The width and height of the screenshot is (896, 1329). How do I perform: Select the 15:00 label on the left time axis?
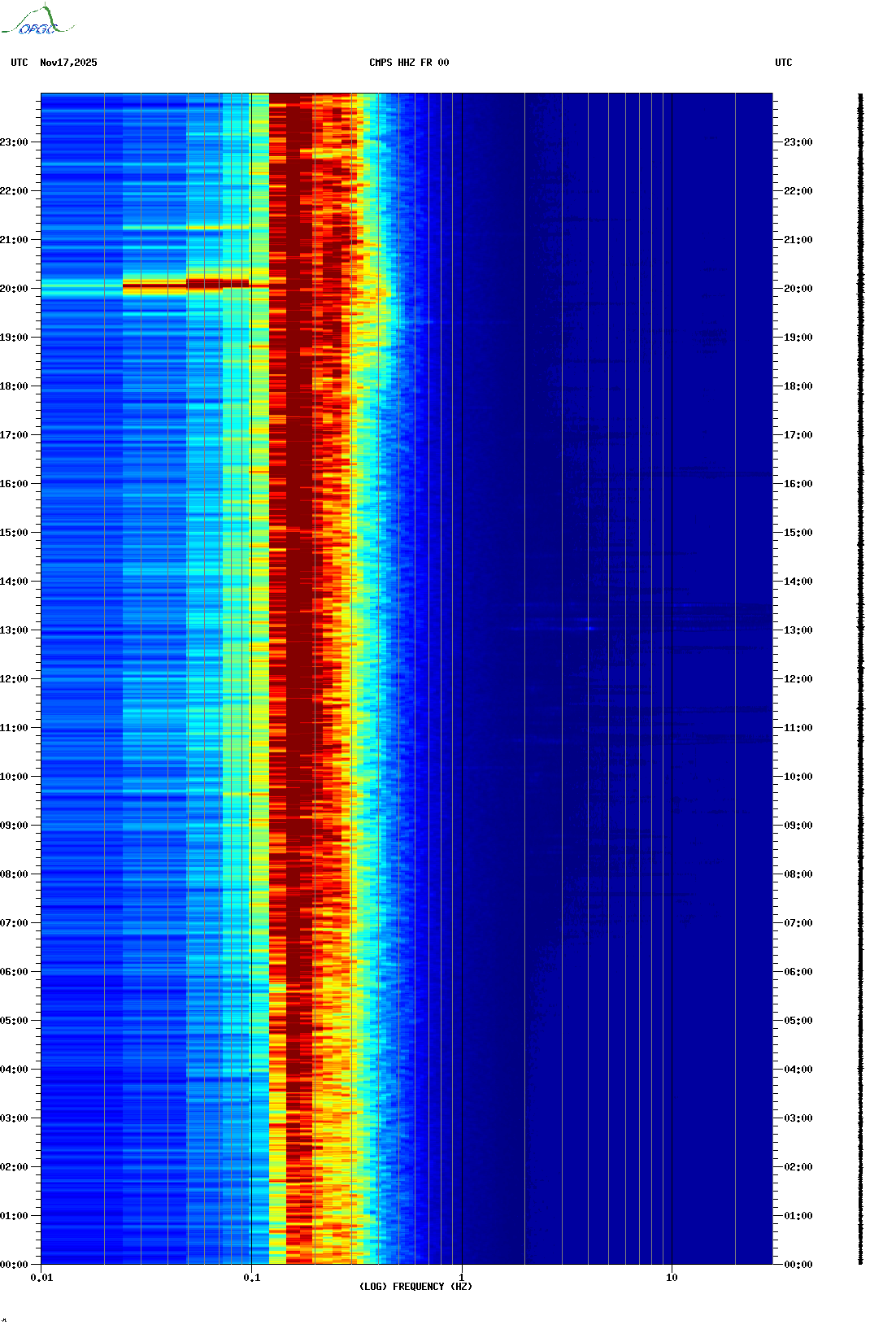[x=14, y=533]
